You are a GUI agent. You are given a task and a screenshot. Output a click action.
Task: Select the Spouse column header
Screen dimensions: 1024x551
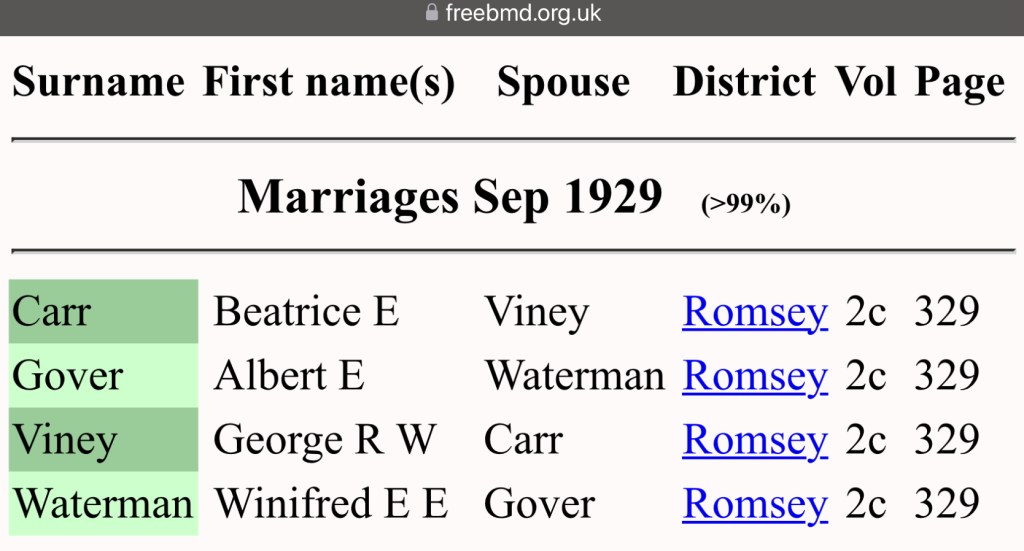pyautogui.click(x=563, y=82)
